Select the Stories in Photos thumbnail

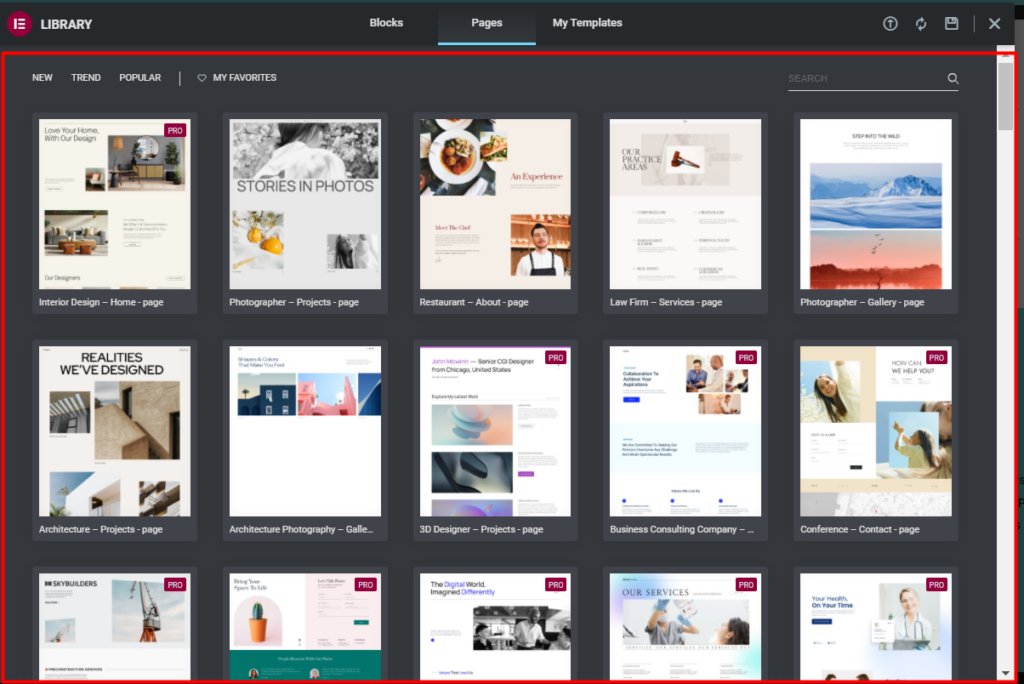coord(305,204)
